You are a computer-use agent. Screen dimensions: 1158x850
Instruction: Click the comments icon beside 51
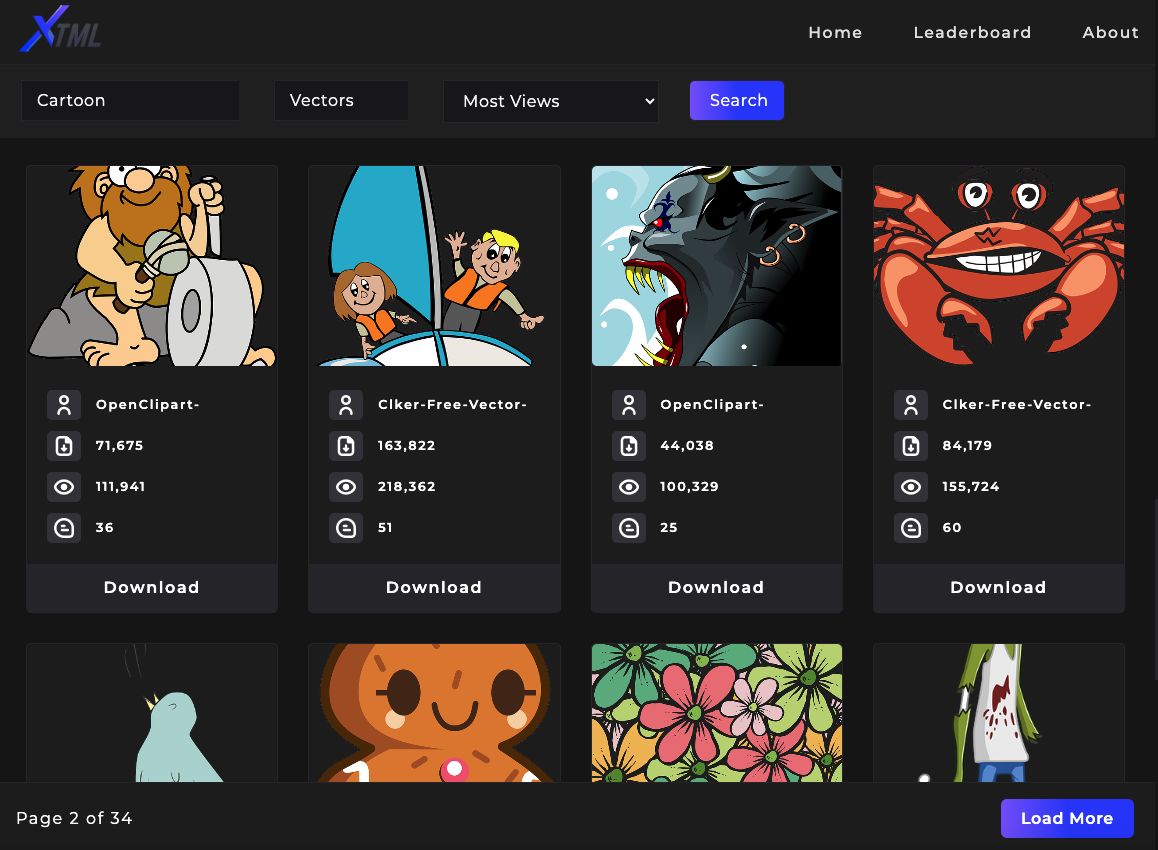(346, 528)
